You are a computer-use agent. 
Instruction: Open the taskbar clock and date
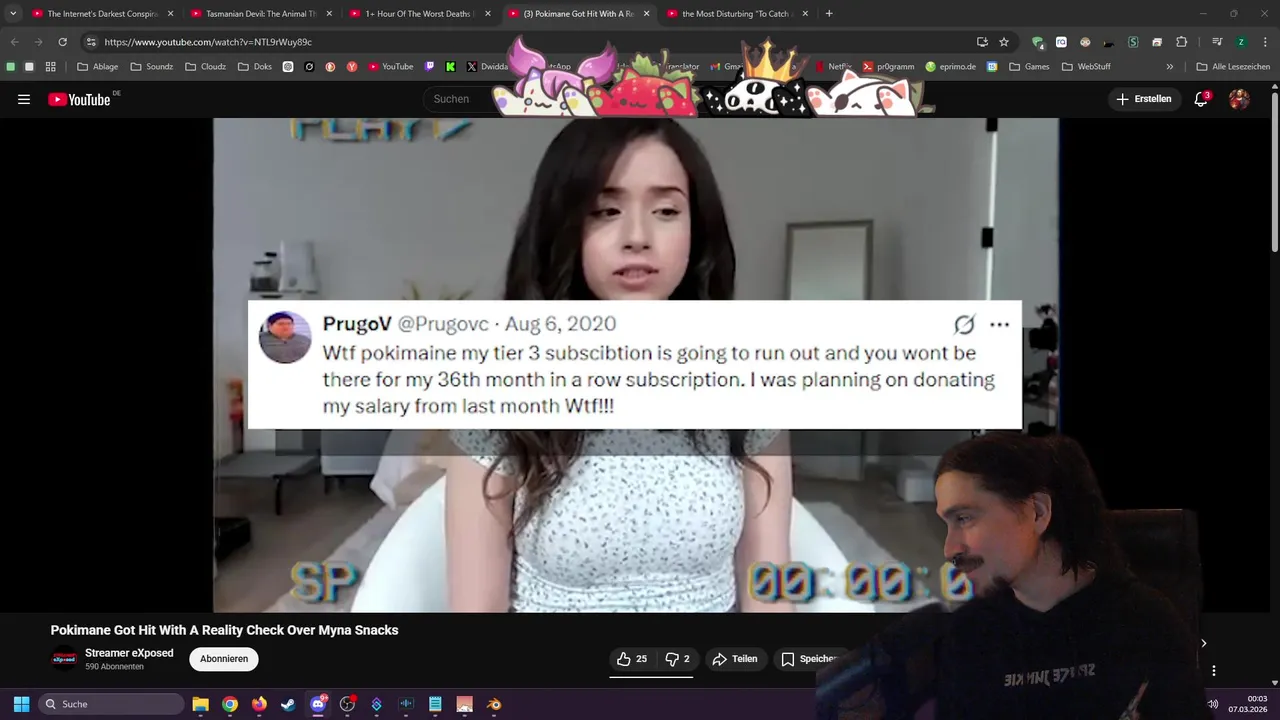[x=1249, y=704]
